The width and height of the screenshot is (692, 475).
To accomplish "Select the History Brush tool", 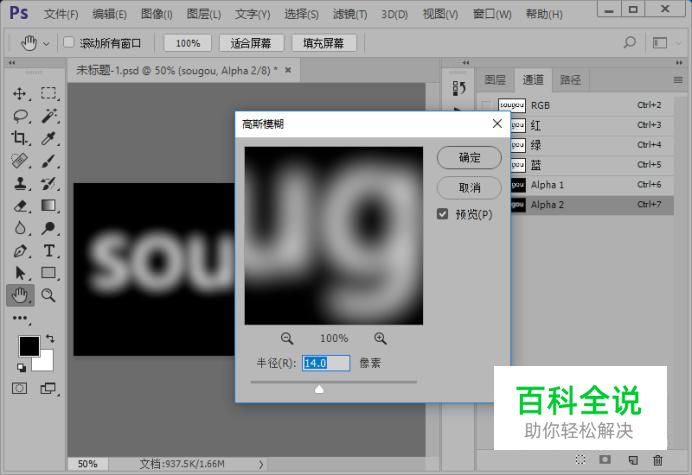I will 48,183.
